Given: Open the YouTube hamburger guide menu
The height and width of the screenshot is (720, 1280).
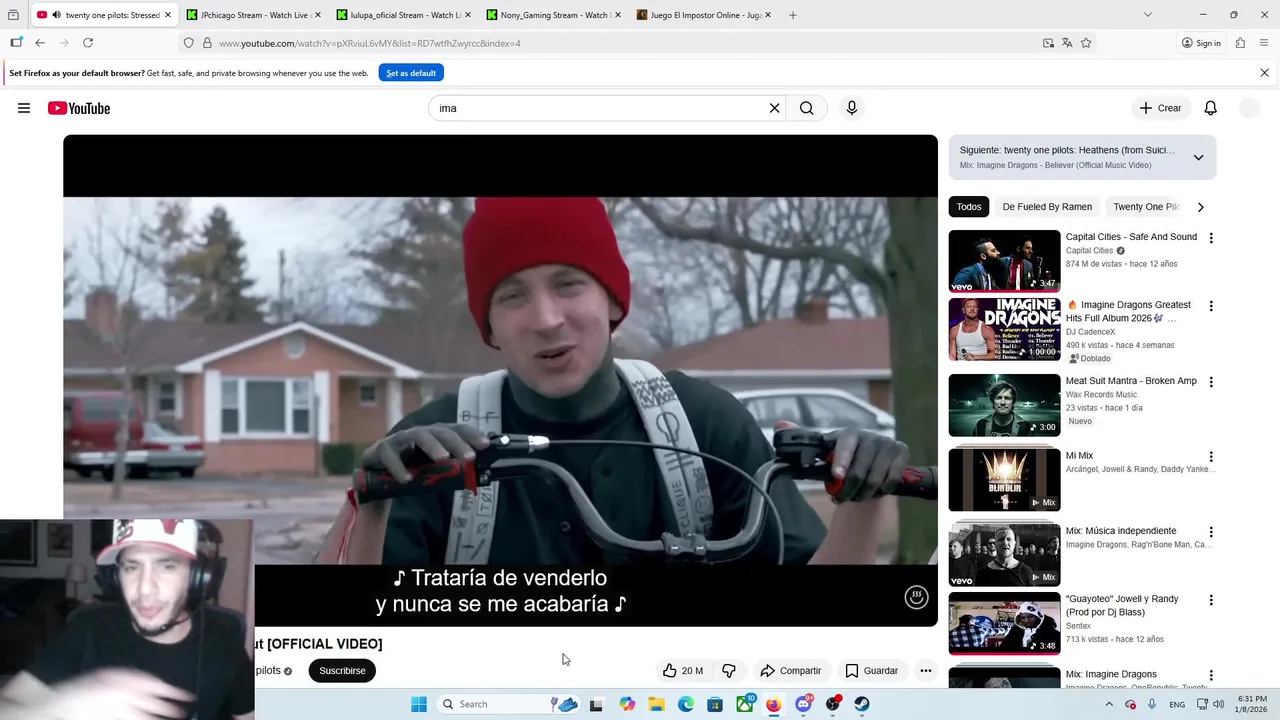Looking at the screenshot, I should [x=24, y=108].
